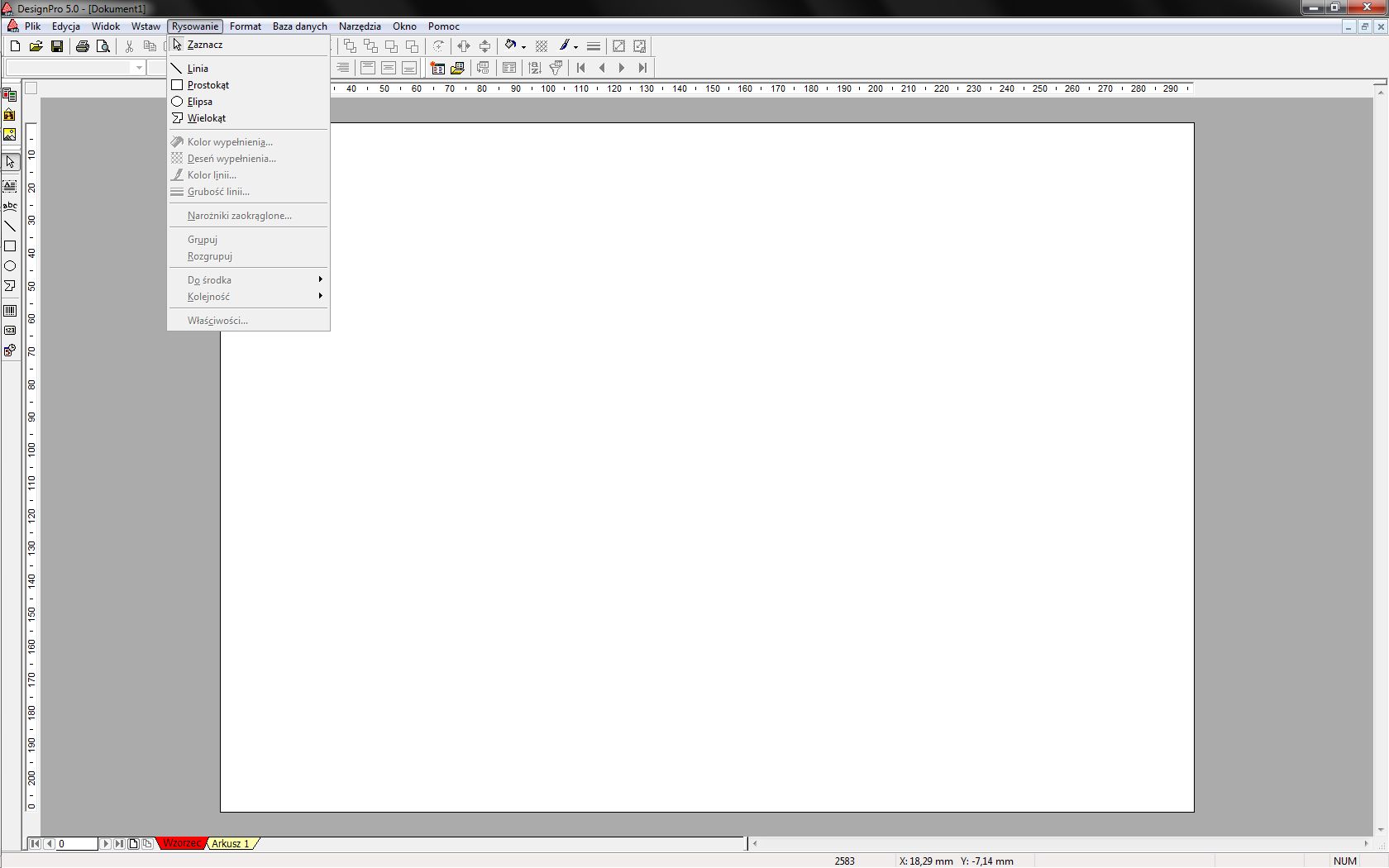The height and width of the screenshot is (868, 1389).
Task: Go to next record arrow
Action: tap(623, 68)
